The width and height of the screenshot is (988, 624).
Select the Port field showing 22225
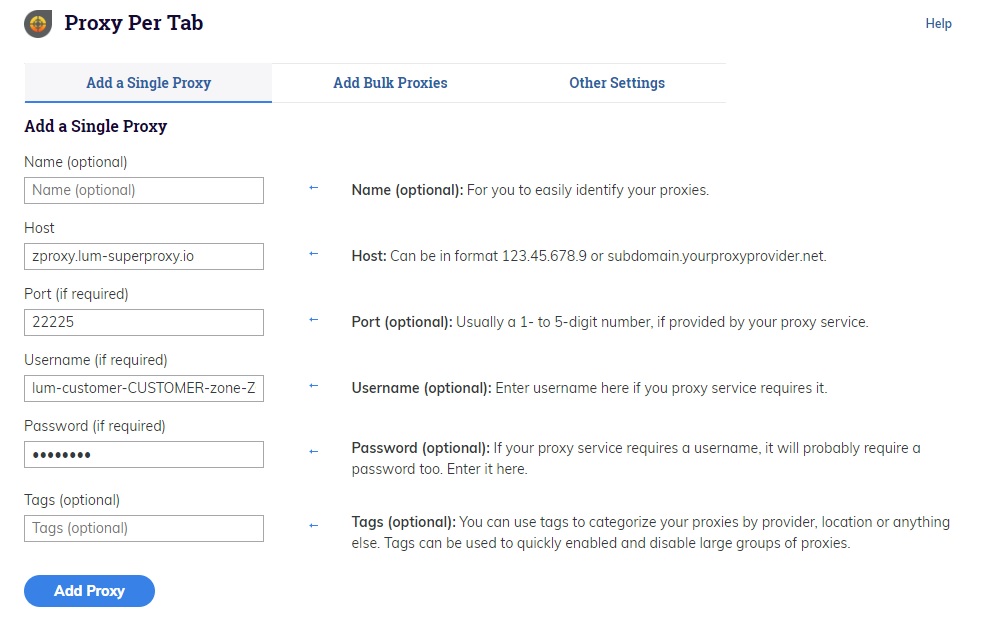click(x=144, y=322)
